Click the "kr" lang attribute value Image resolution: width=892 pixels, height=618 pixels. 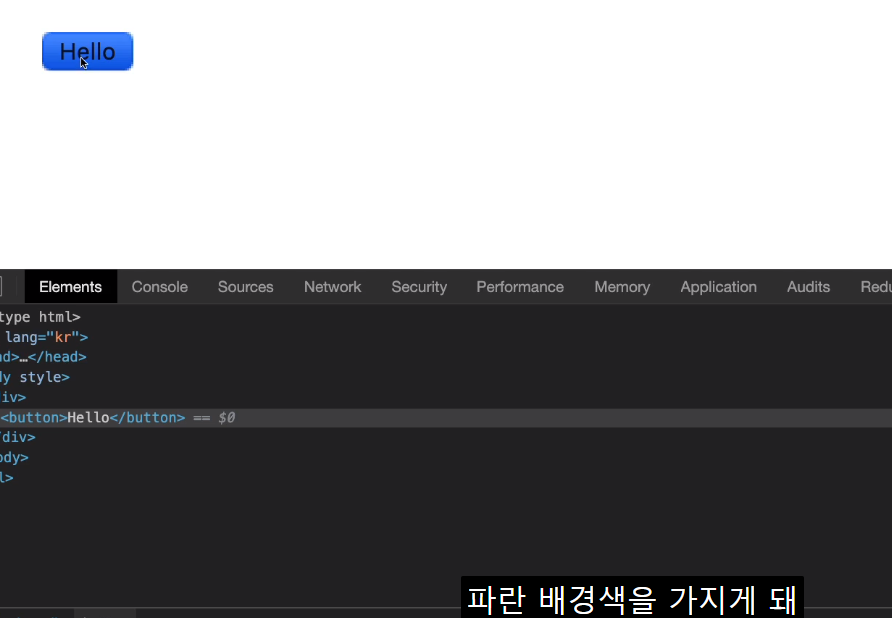point(63,337)
